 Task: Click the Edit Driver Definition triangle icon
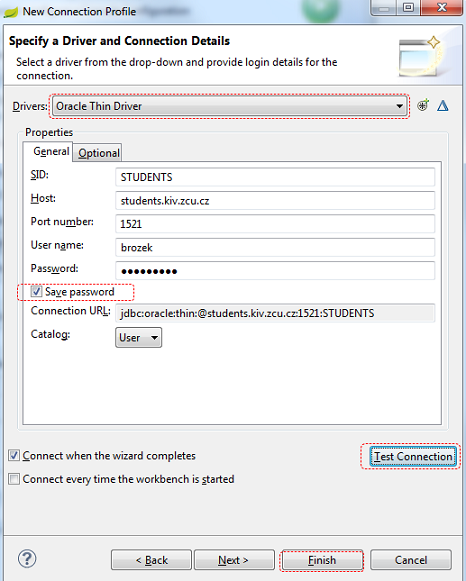coord(443,106)
